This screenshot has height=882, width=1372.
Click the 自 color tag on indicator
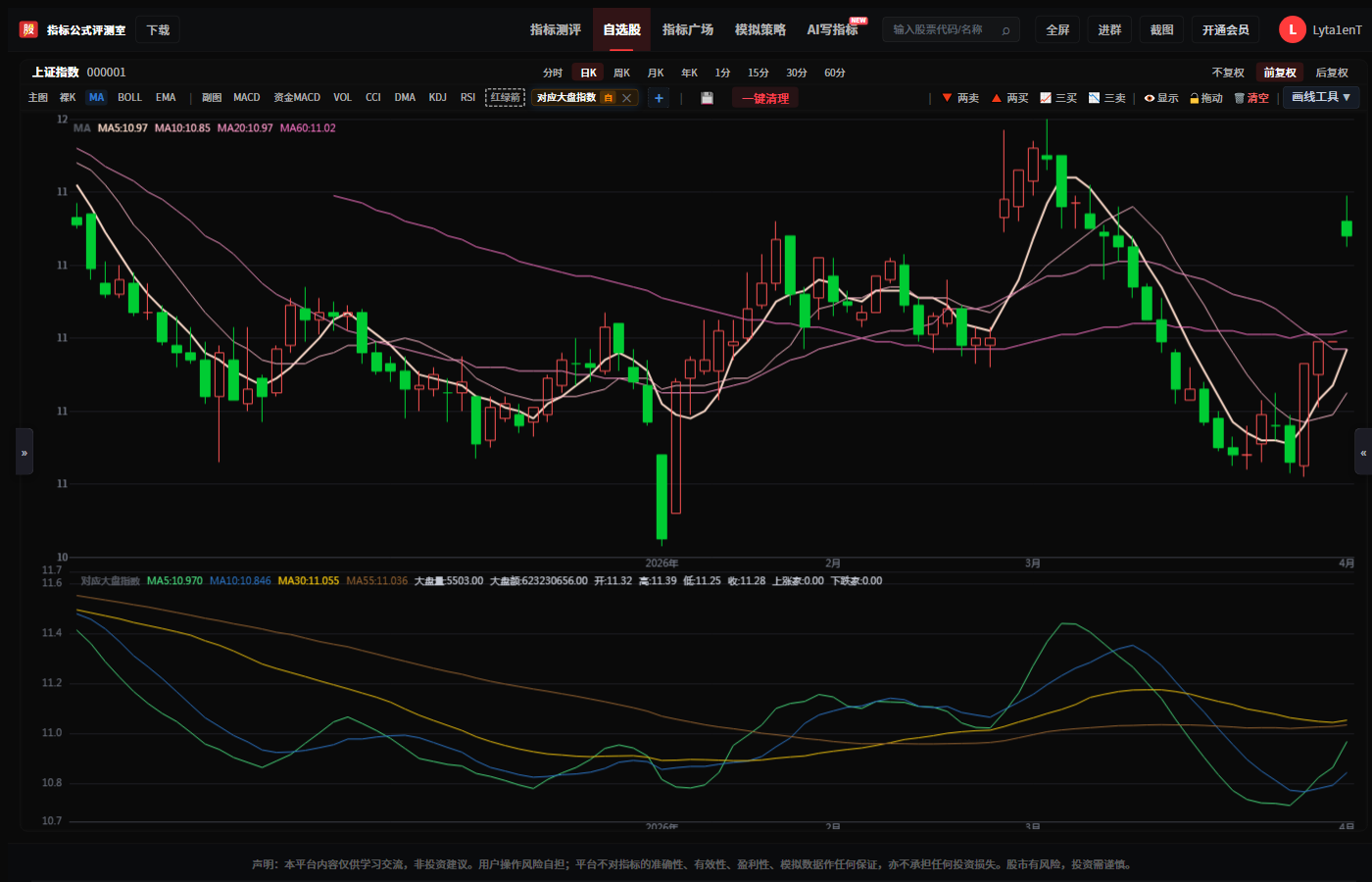click(609, 98)
